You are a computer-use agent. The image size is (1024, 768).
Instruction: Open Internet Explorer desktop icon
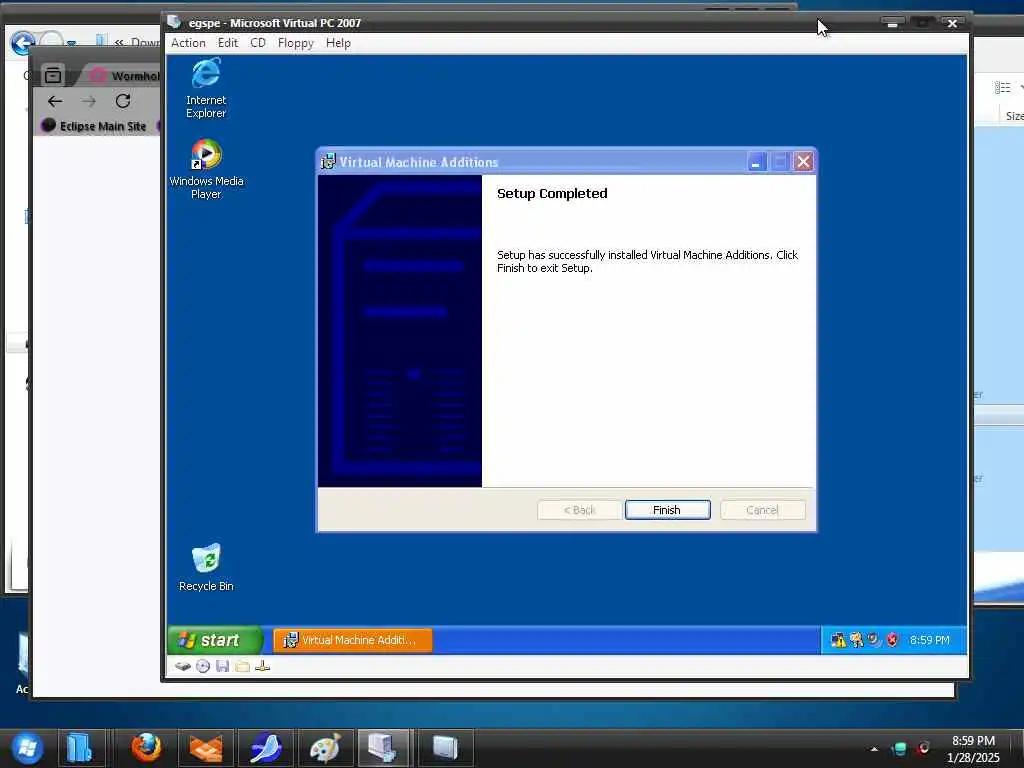click(x=206, y=88)
